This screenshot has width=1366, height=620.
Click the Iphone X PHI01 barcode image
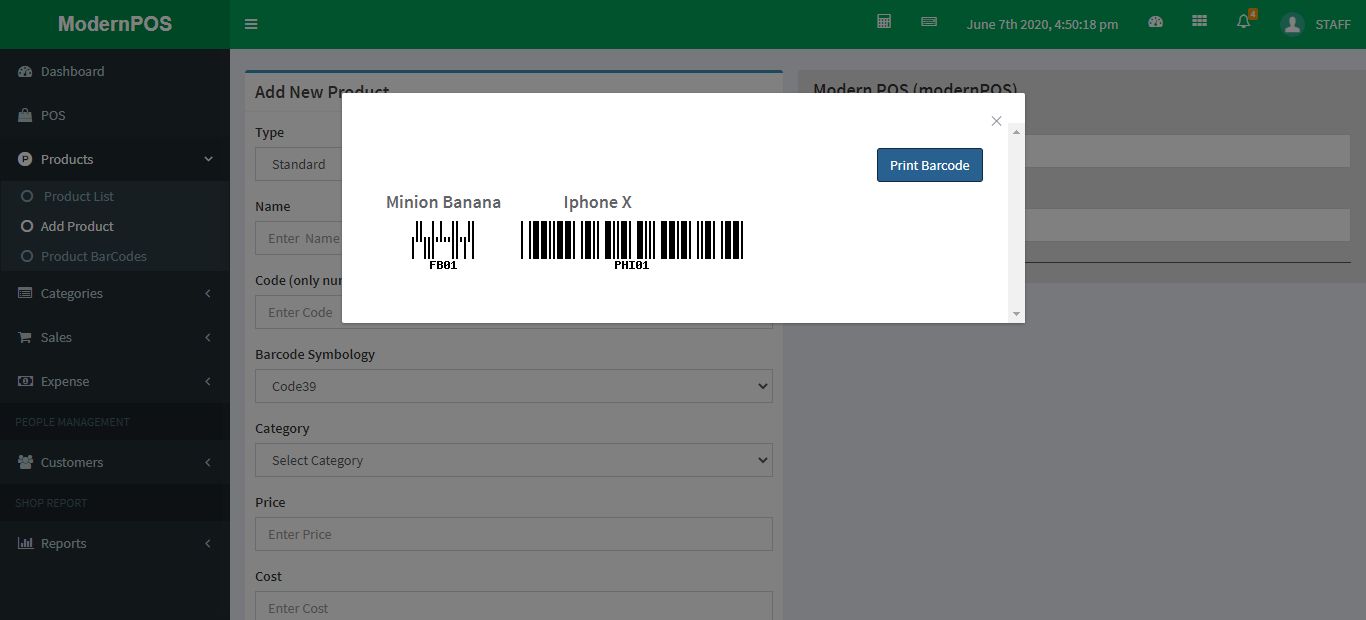tap(632, 245)
